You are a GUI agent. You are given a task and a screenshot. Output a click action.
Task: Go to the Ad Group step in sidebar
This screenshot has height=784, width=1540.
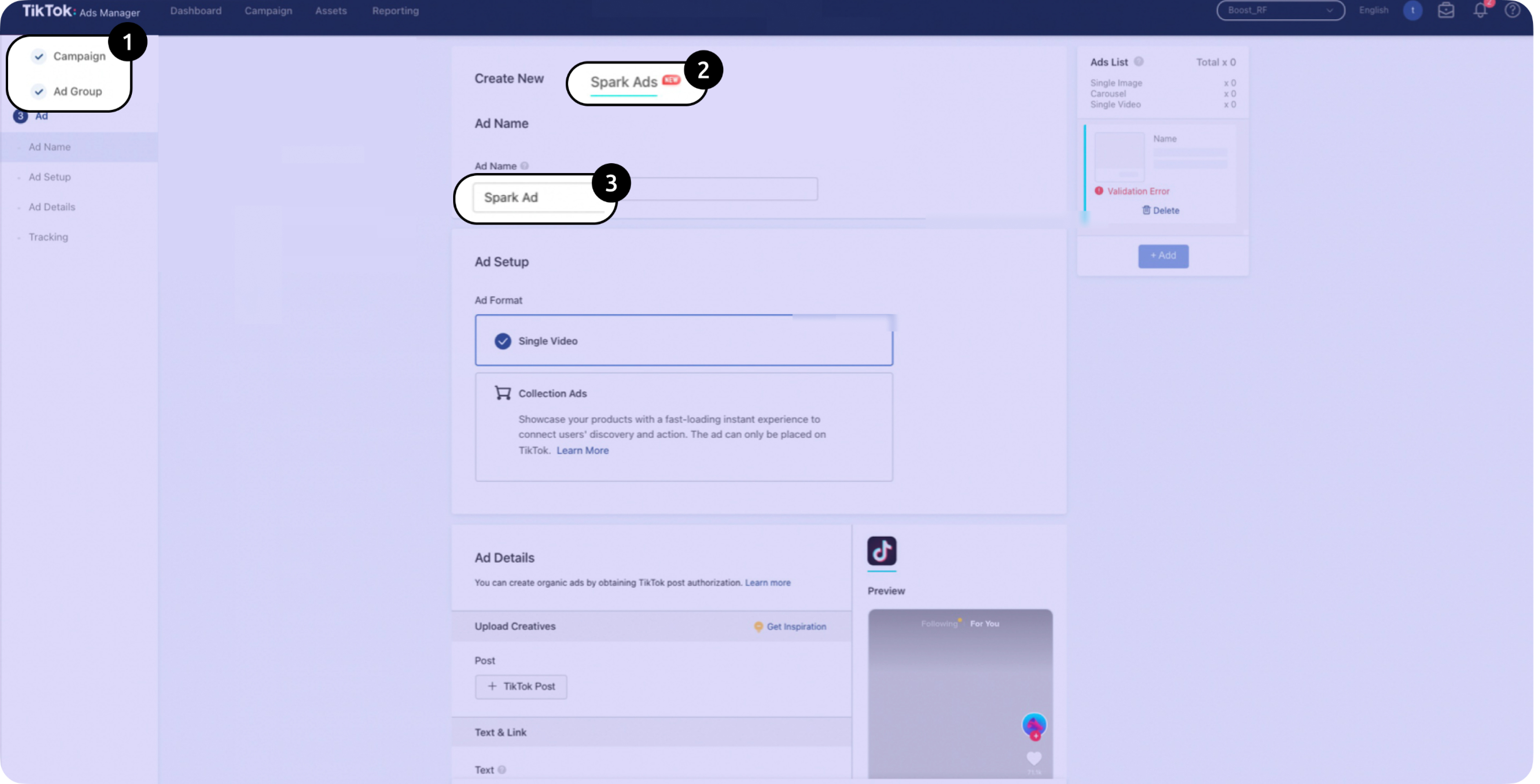(67, 91)
